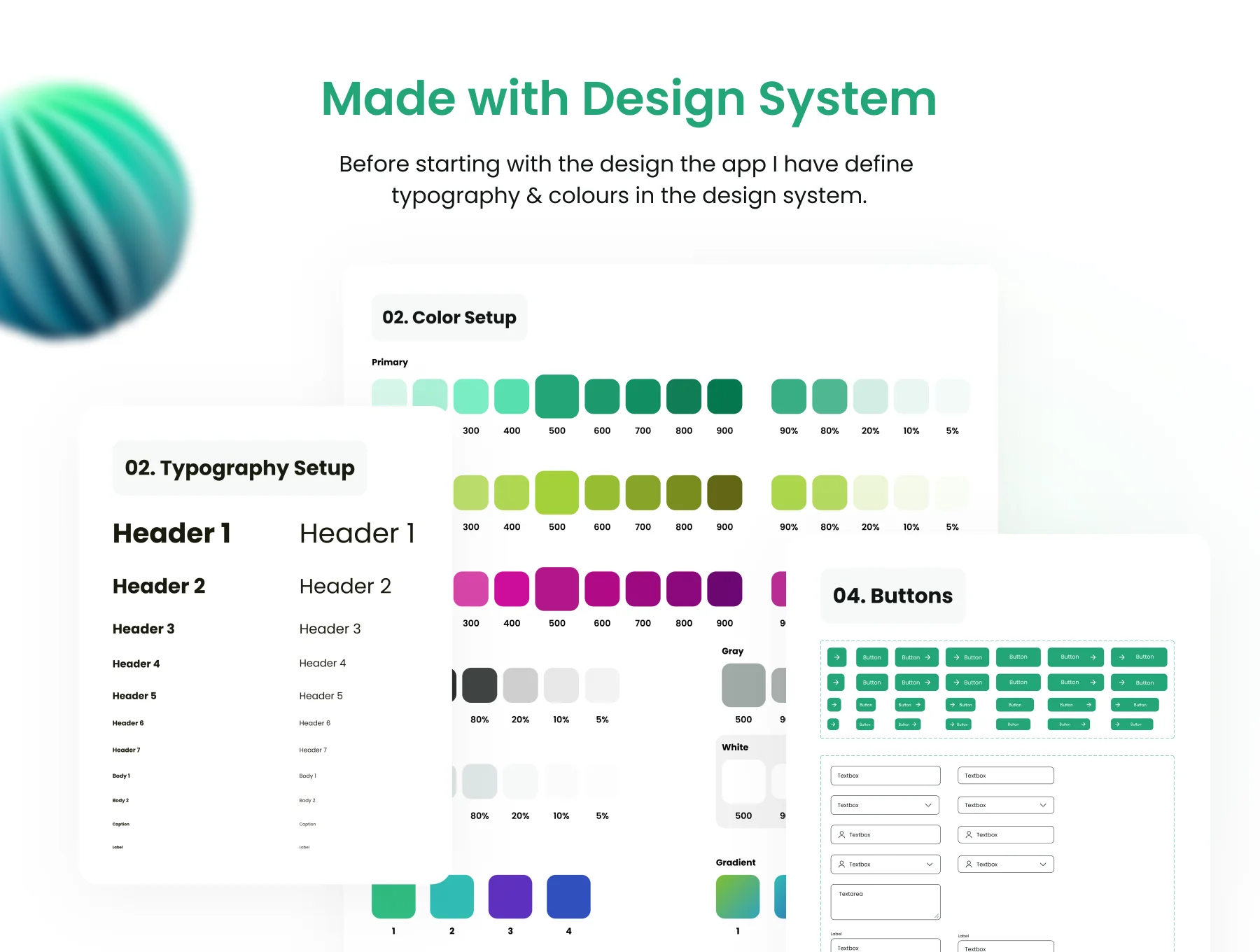Select the Primary 700 swatch
Viewport: 1260px width, 952px height.
[643, 396]
